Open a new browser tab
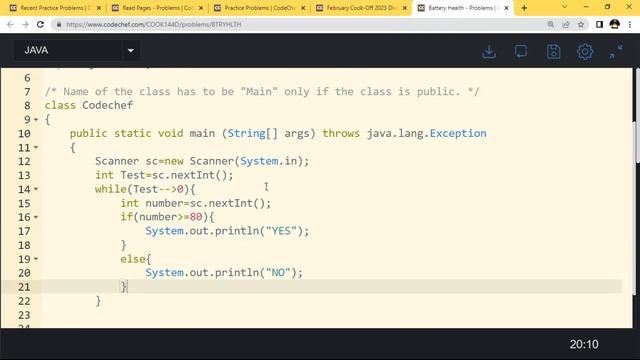This screenshot has height=360, width=640. point(524,8)
